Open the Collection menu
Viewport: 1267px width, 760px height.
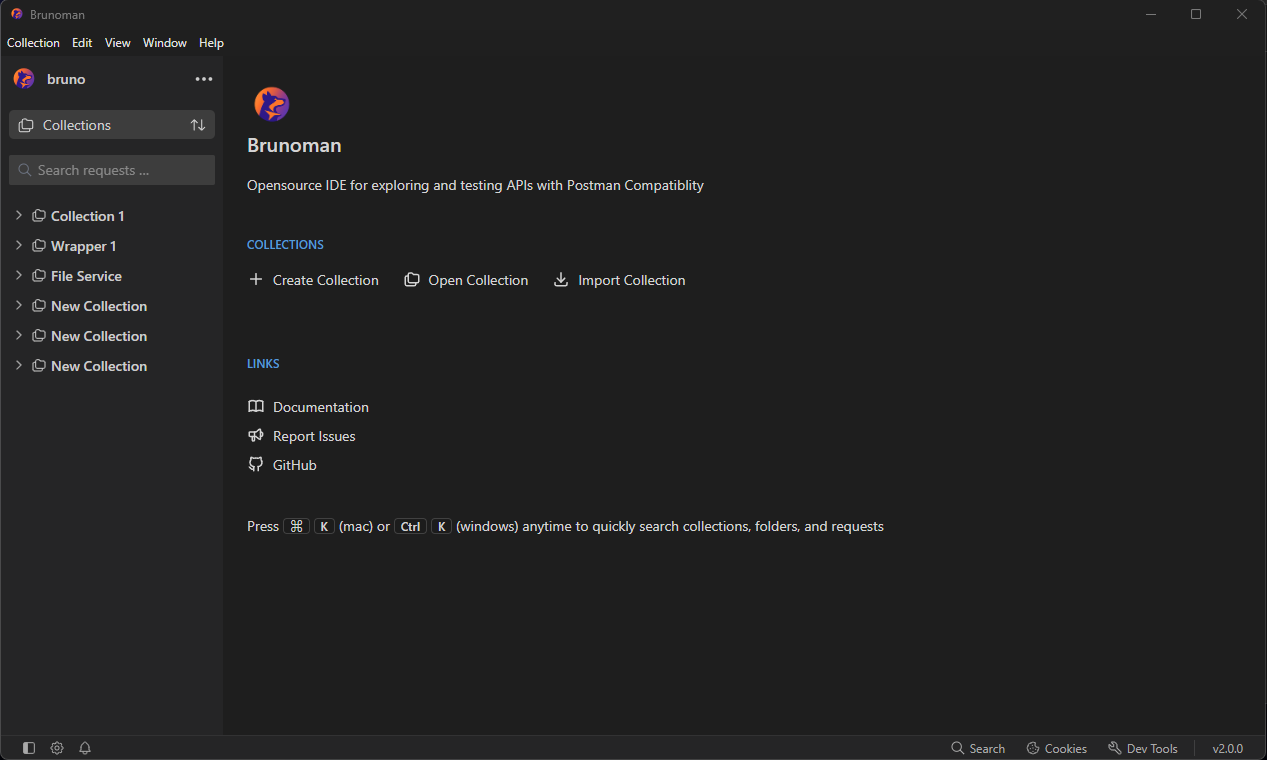tap(33, 42)
